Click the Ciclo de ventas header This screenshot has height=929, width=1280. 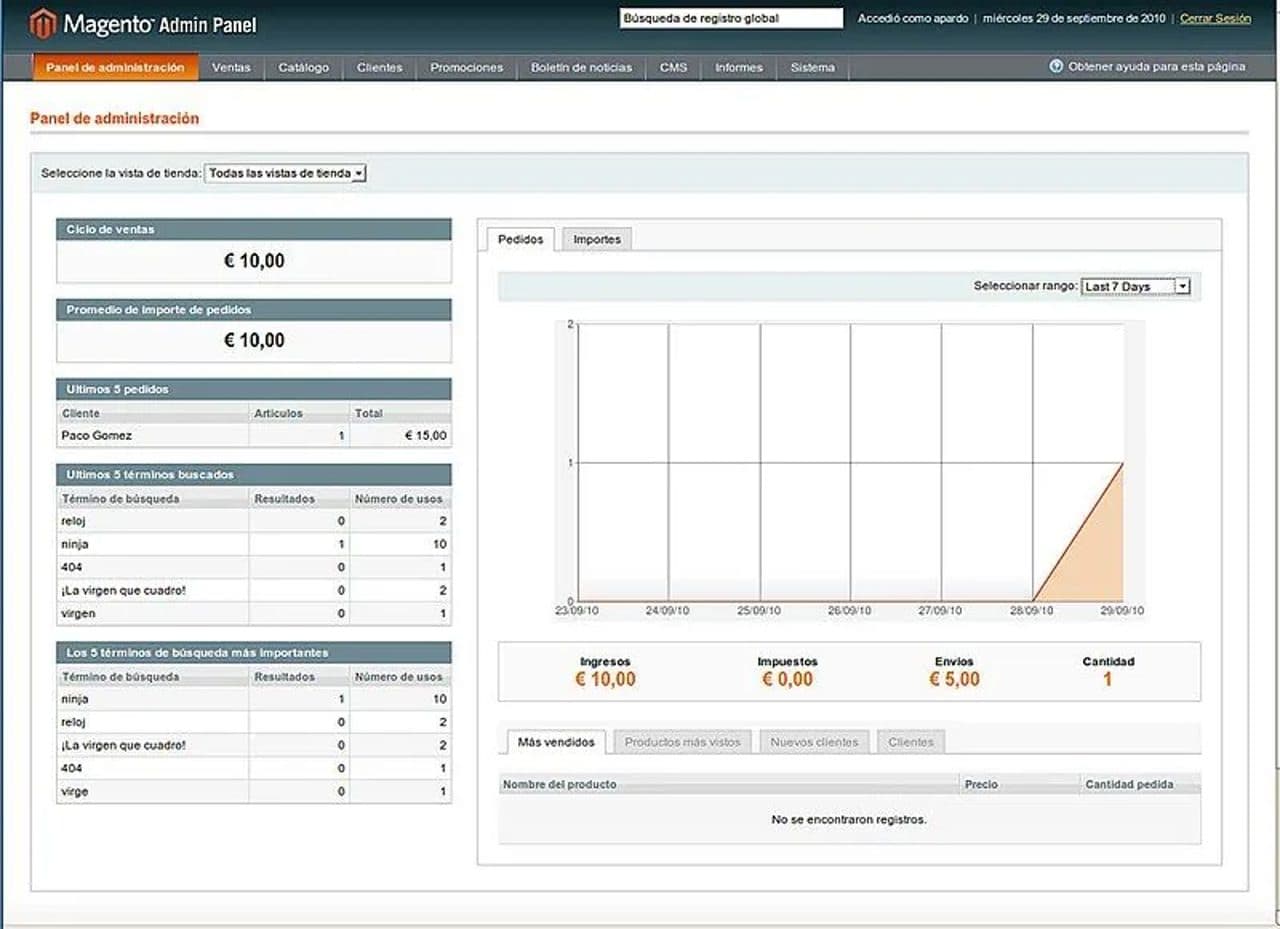(x=253, y=229)
